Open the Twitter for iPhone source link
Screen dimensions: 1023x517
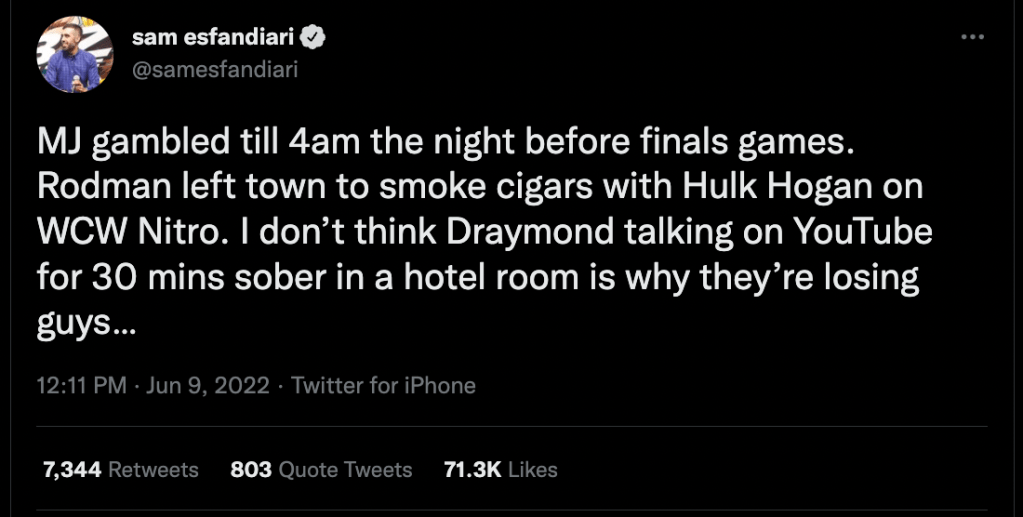pos(383,385)
